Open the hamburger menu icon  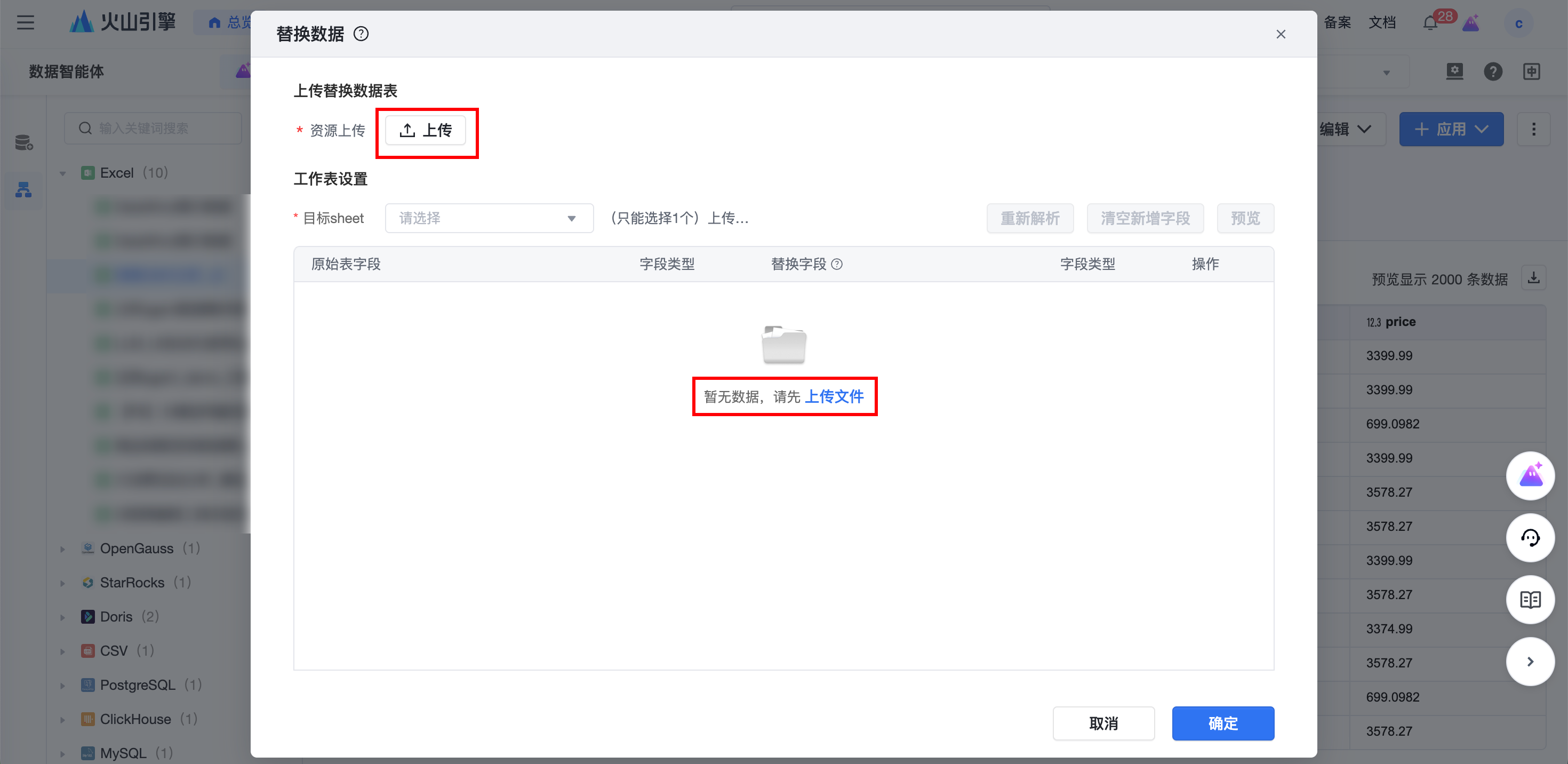(x=26, y=23)
